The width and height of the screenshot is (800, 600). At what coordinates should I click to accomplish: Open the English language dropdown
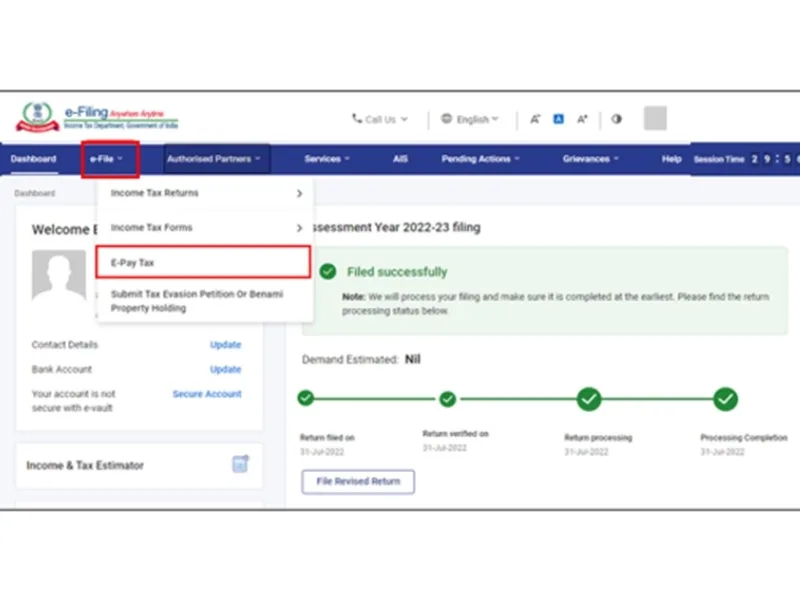pos(470,119)
